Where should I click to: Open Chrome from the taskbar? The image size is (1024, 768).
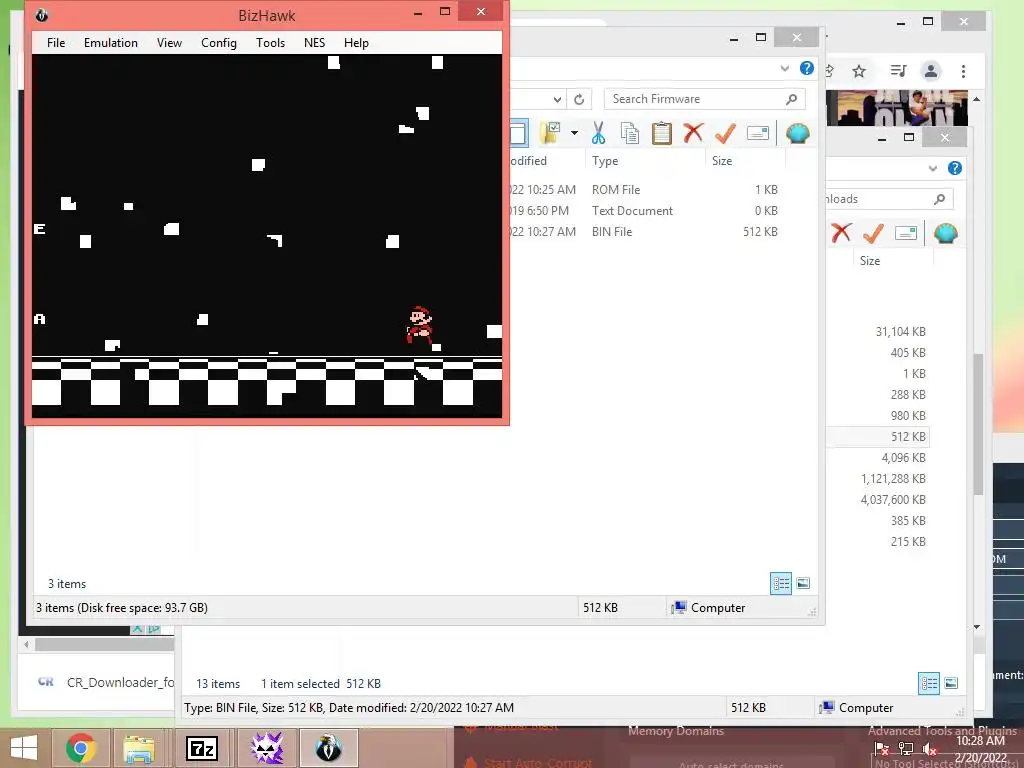80,748
